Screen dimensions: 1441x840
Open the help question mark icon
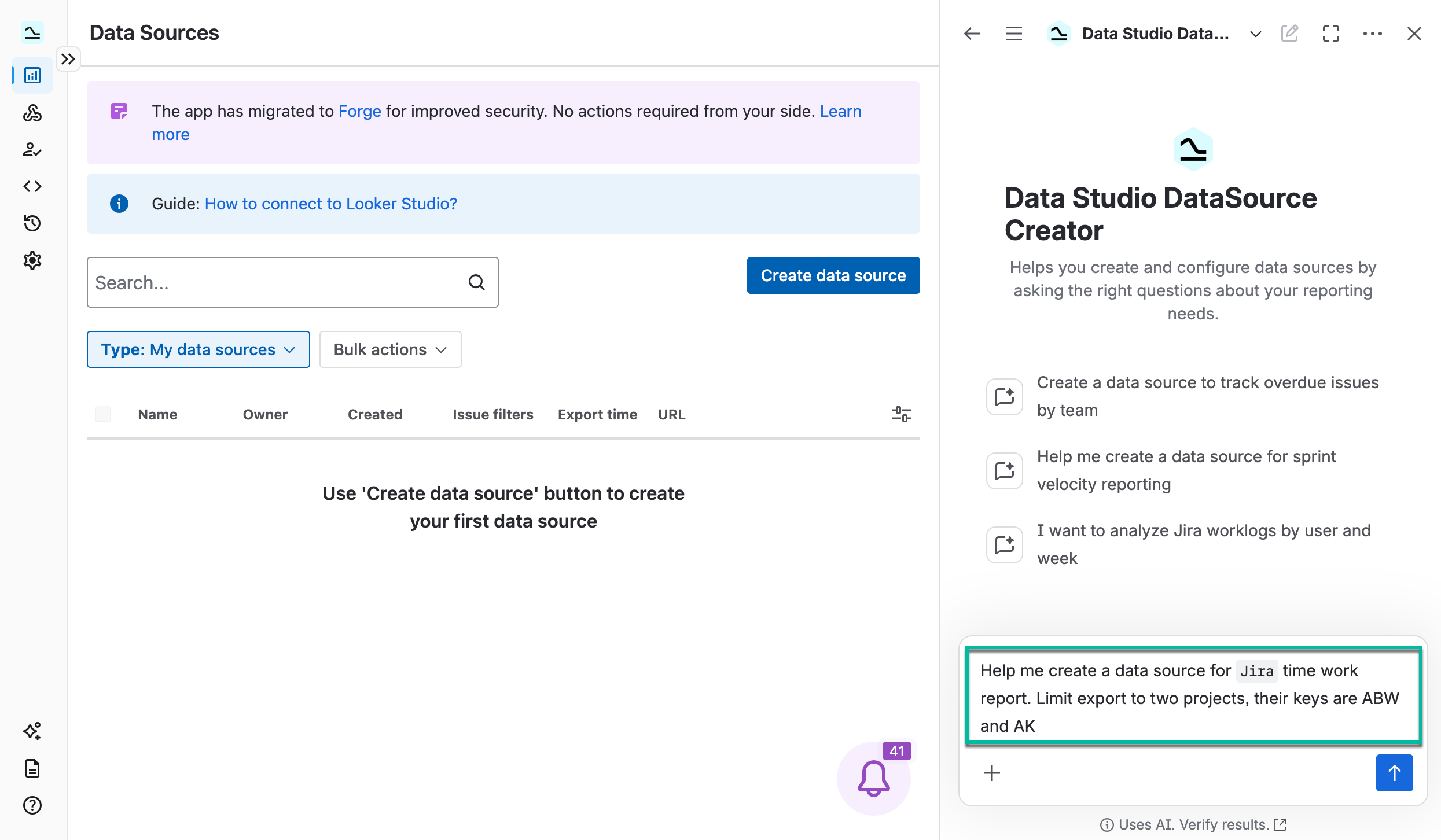coord(32,805)
